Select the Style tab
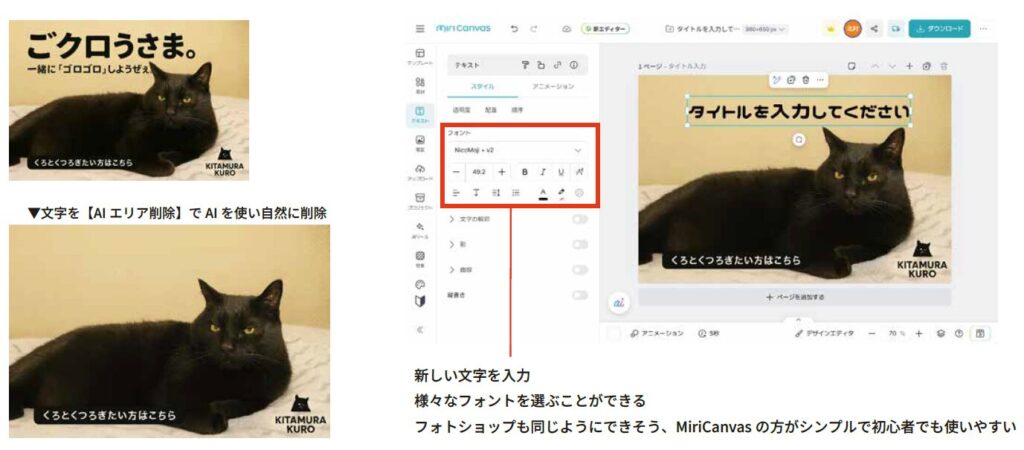Viewport: 1024px width, 450px height. pos(482,86)
